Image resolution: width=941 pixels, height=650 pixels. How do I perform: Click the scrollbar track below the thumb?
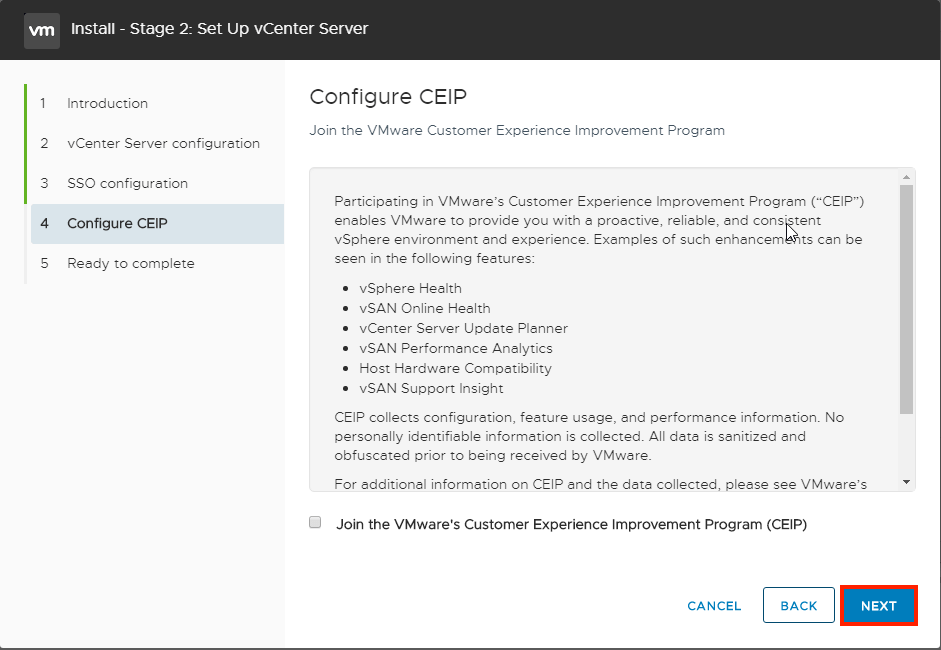point(906,445)
